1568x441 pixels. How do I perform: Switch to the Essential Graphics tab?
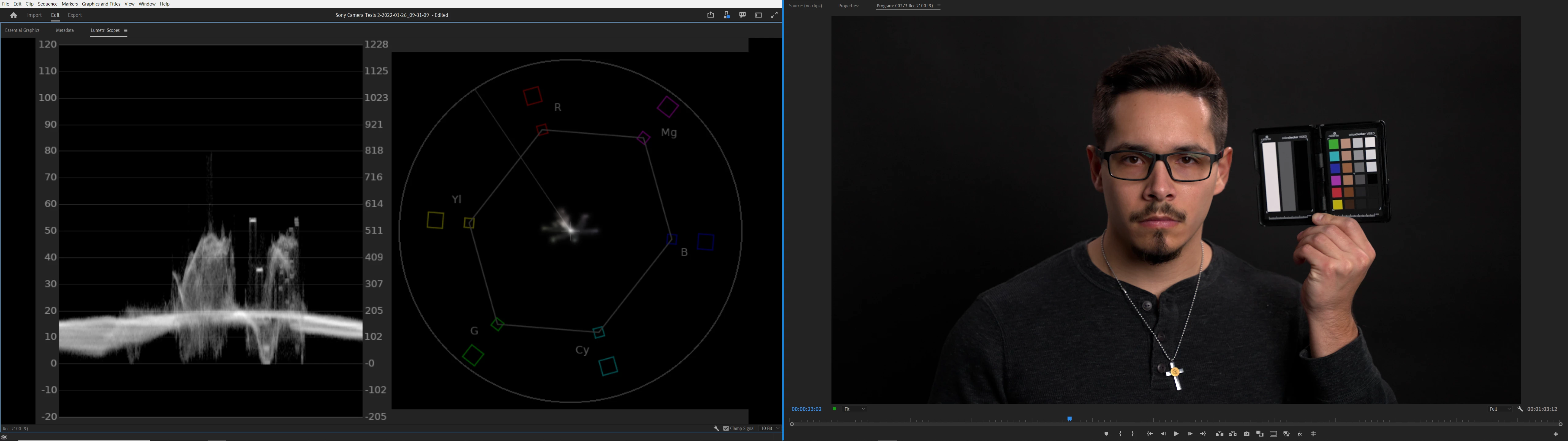pyautogui.click(x=23, y=30)
